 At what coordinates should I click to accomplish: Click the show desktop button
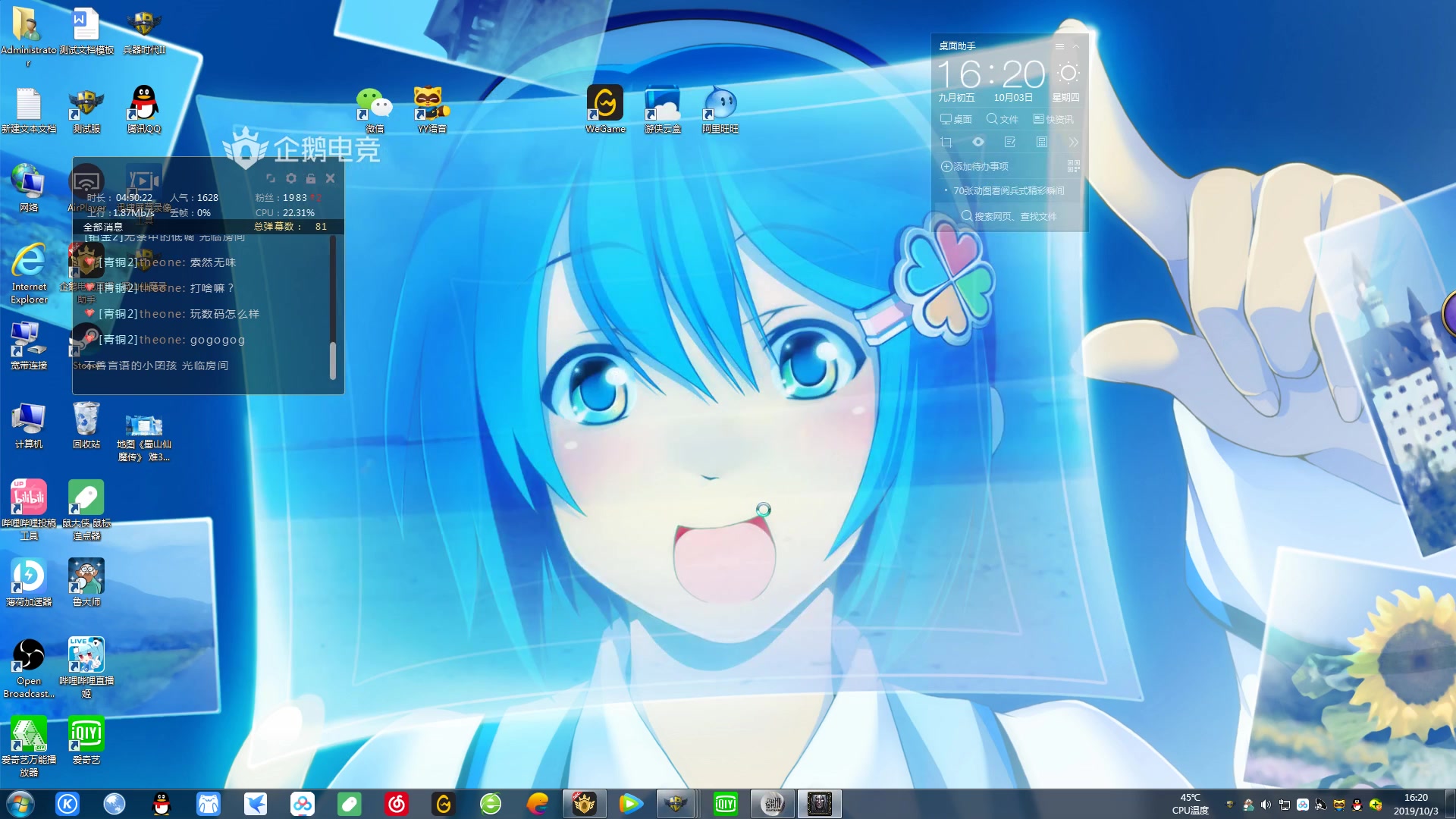(x=1450, y=804)
